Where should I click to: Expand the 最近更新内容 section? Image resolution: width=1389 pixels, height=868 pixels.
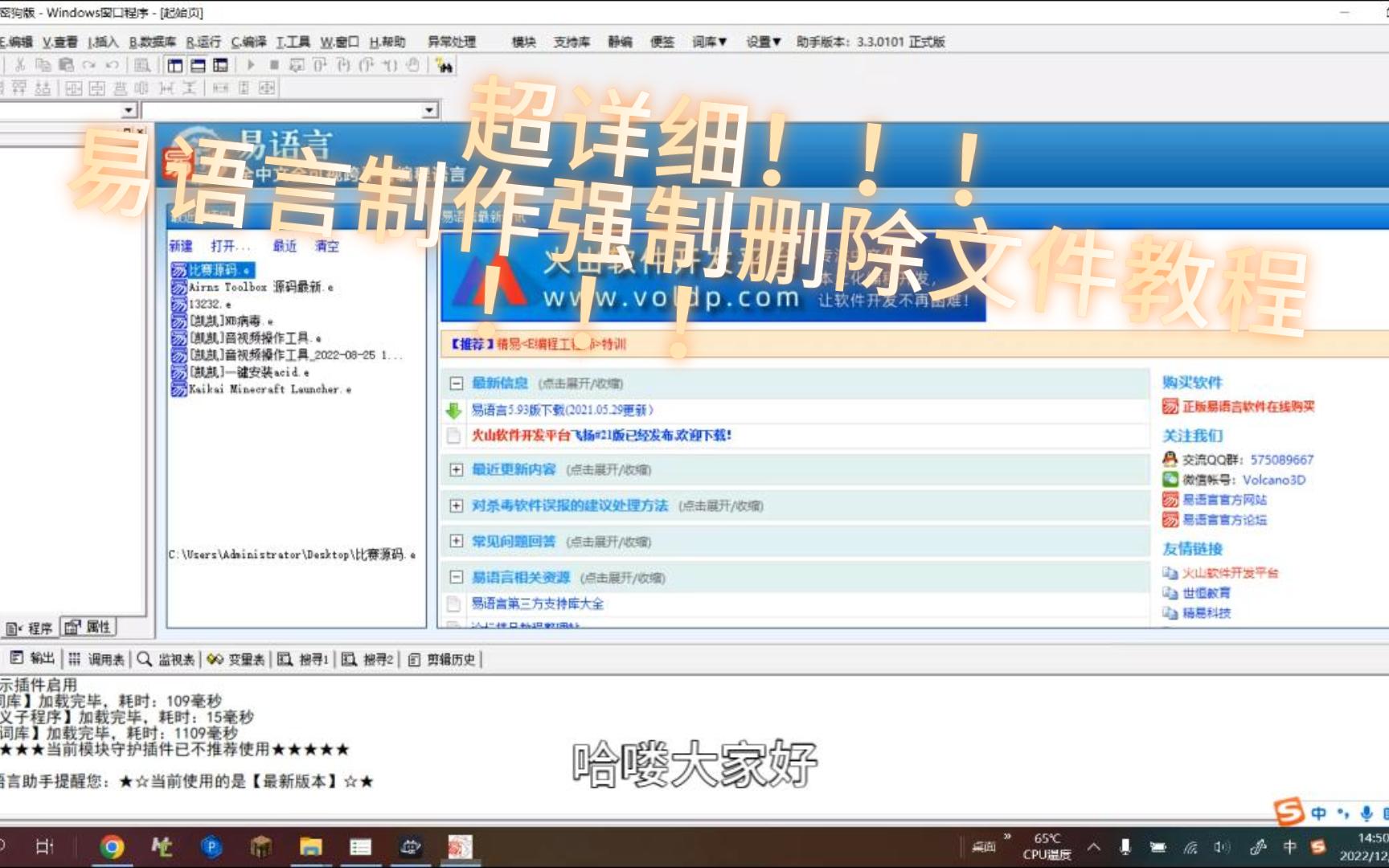click(x=456, y=469)
